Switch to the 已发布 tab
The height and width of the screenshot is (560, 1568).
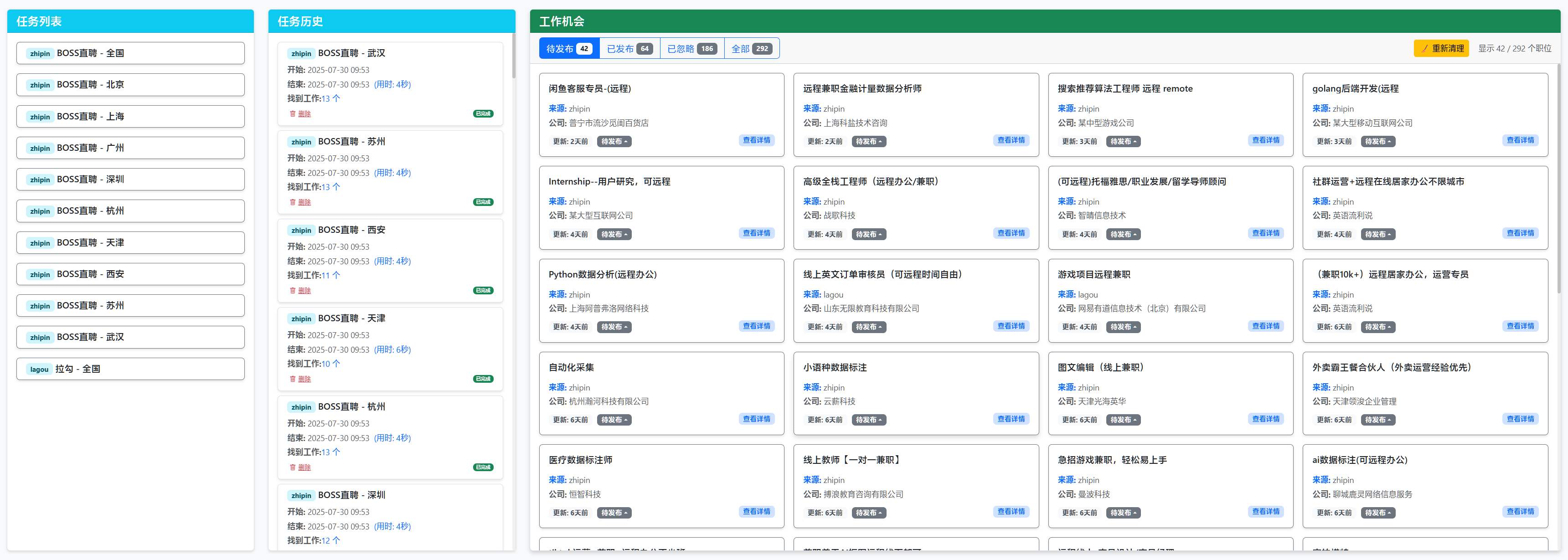[630, 49]
